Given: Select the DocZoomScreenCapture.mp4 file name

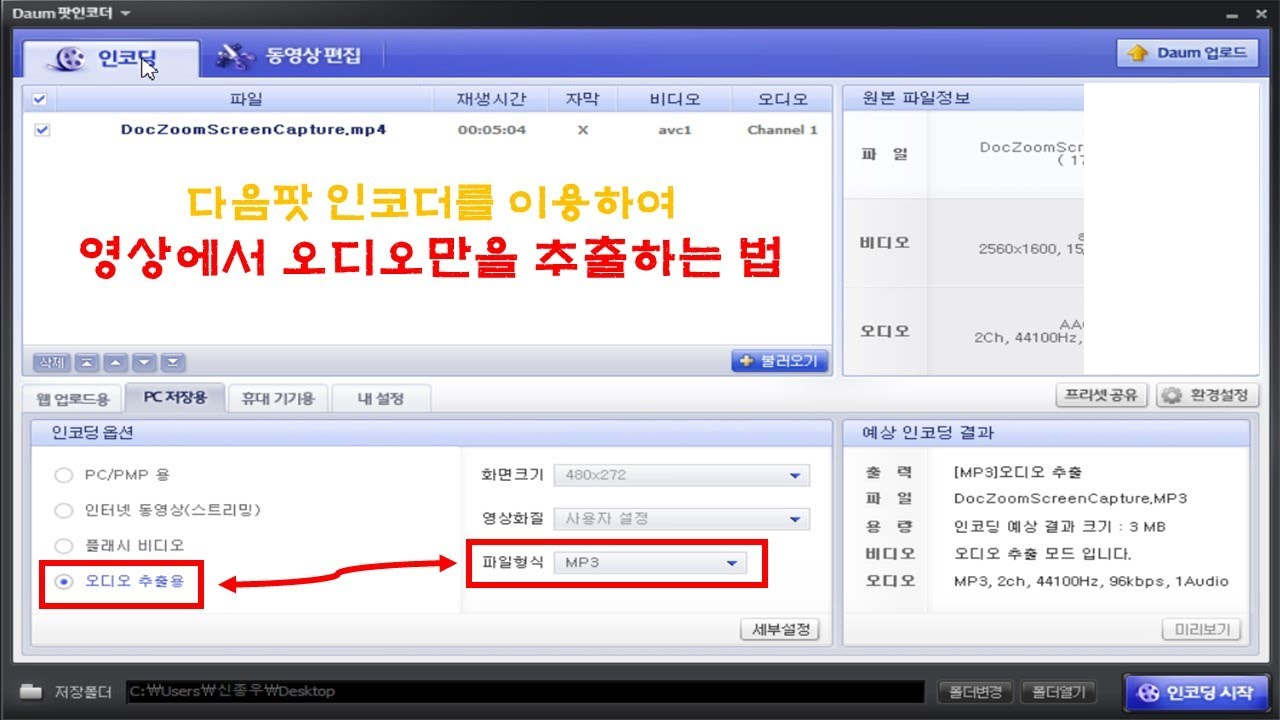Looking at the screenshot, I should coord(253,130).
